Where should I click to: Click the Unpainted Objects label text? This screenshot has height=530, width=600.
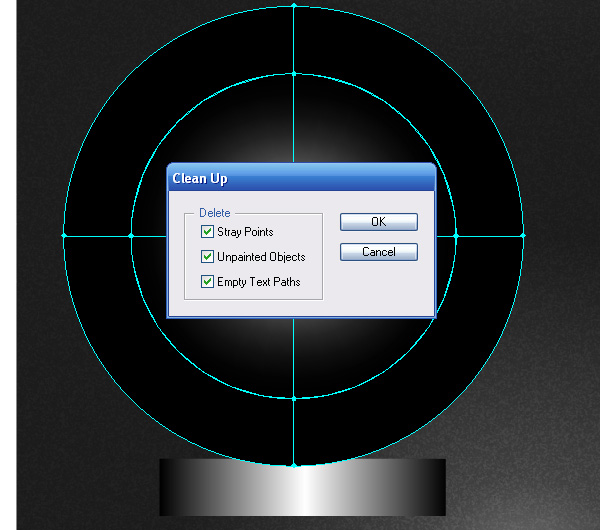pos(261,257)
